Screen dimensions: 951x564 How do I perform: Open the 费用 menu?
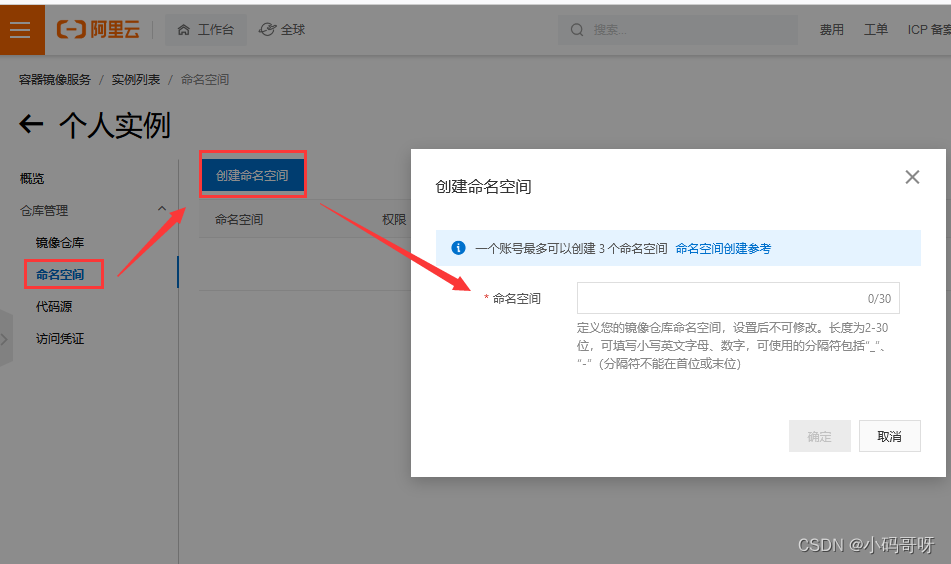point(832,30)
